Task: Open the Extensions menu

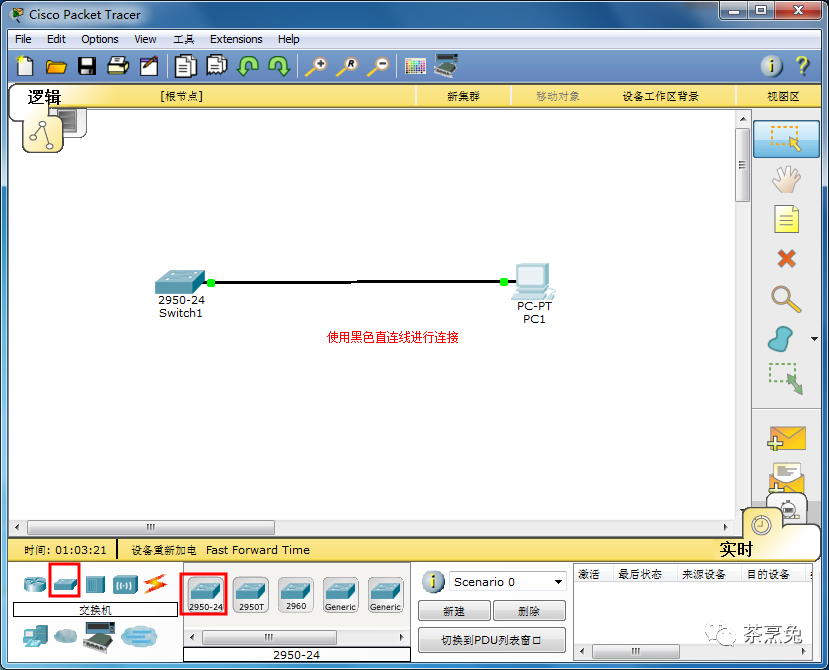Action: [236, 39]
